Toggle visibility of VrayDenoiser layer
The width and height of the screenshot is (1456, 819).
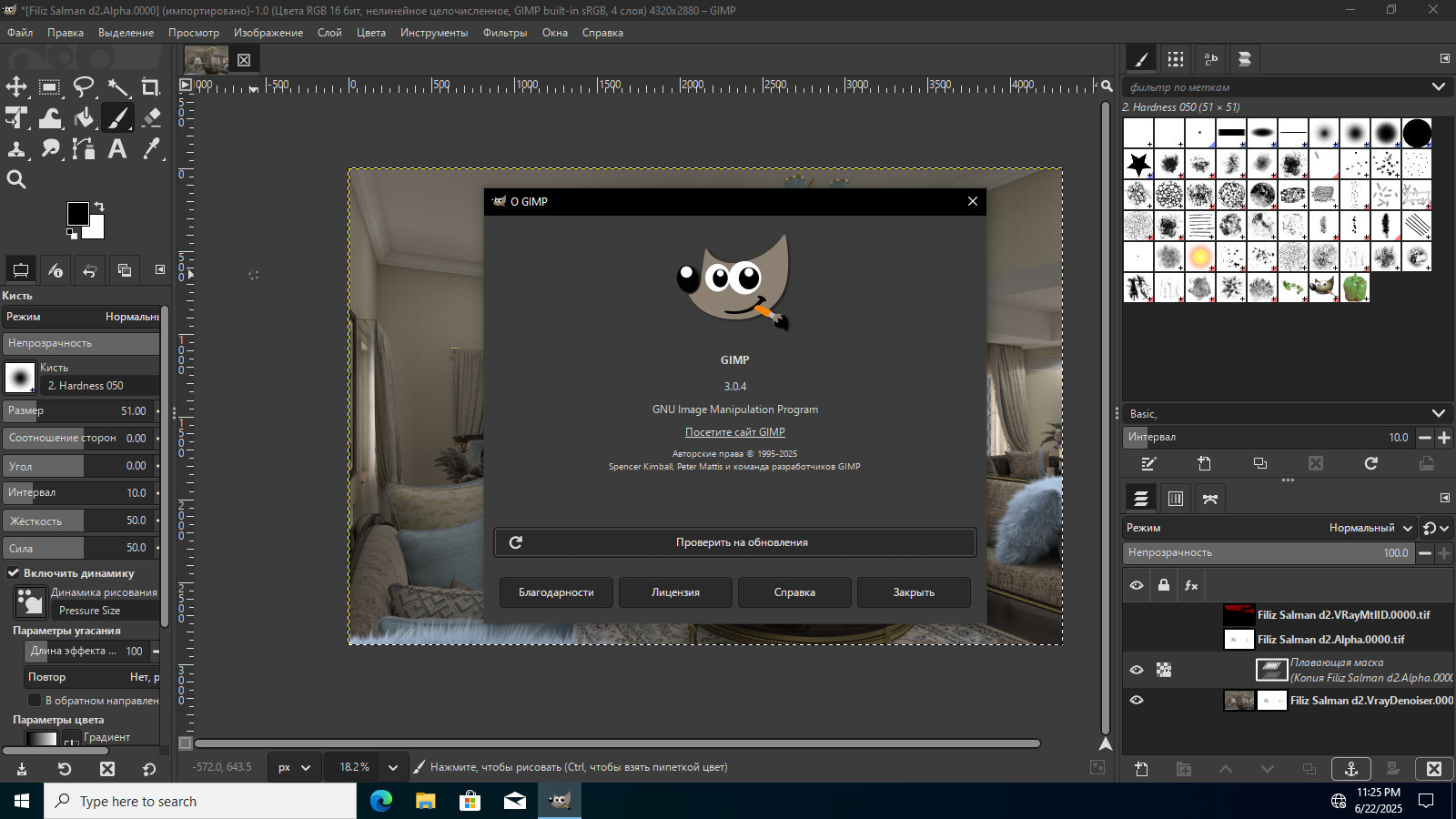(1137, 700)
